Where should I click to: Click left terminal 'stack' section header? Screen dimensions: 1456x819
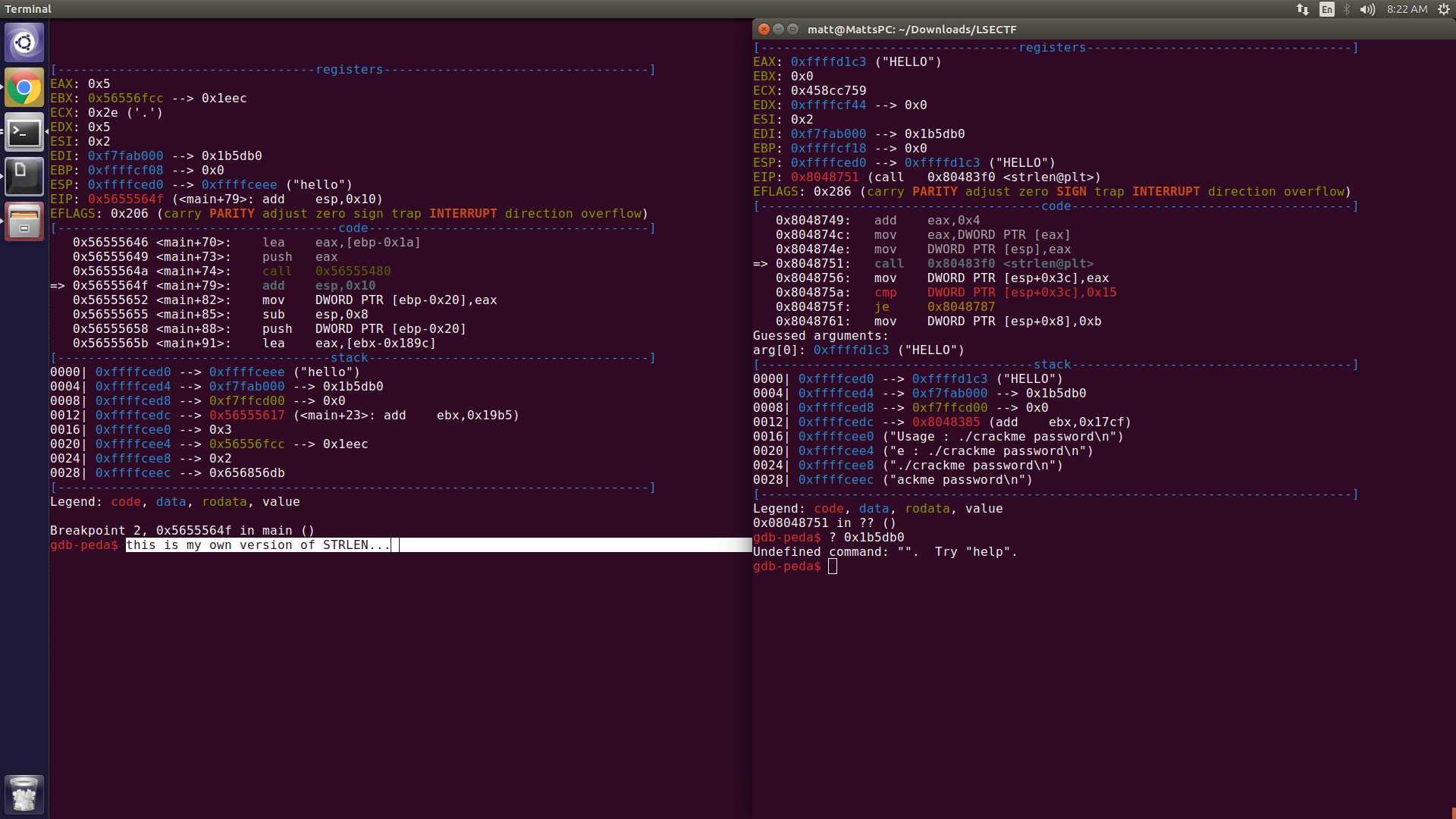pyautogui.click(x=350, y=358)
